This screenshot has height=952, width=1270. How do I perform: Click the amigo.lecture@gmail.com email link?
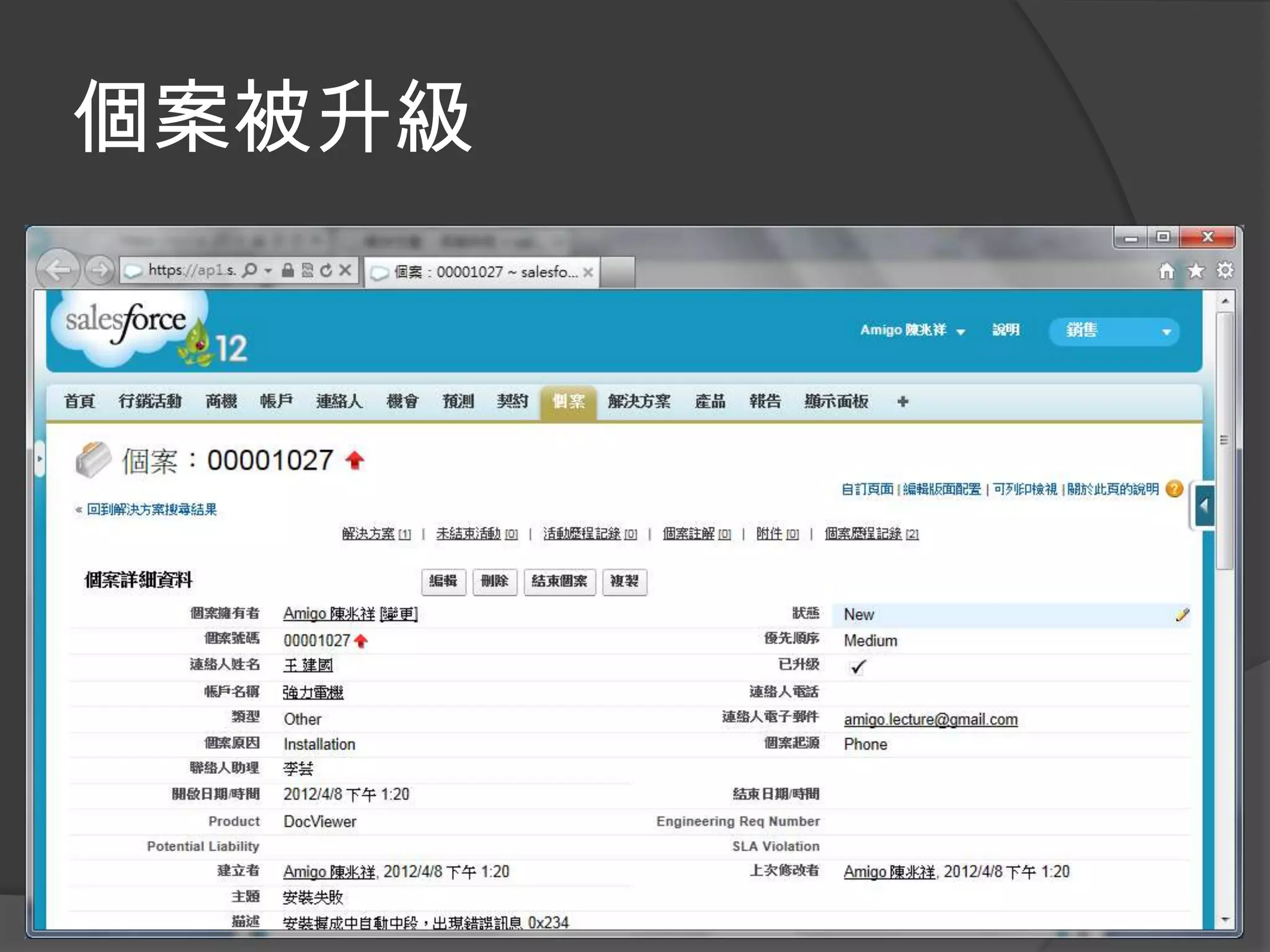pos(931,720)
